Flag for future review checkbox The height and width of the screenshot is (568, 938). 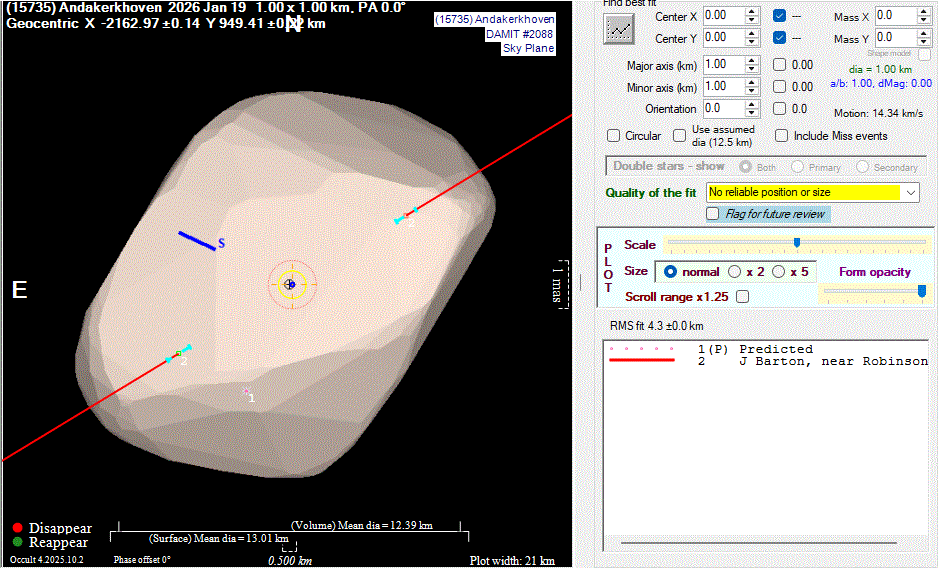point(713,214)
